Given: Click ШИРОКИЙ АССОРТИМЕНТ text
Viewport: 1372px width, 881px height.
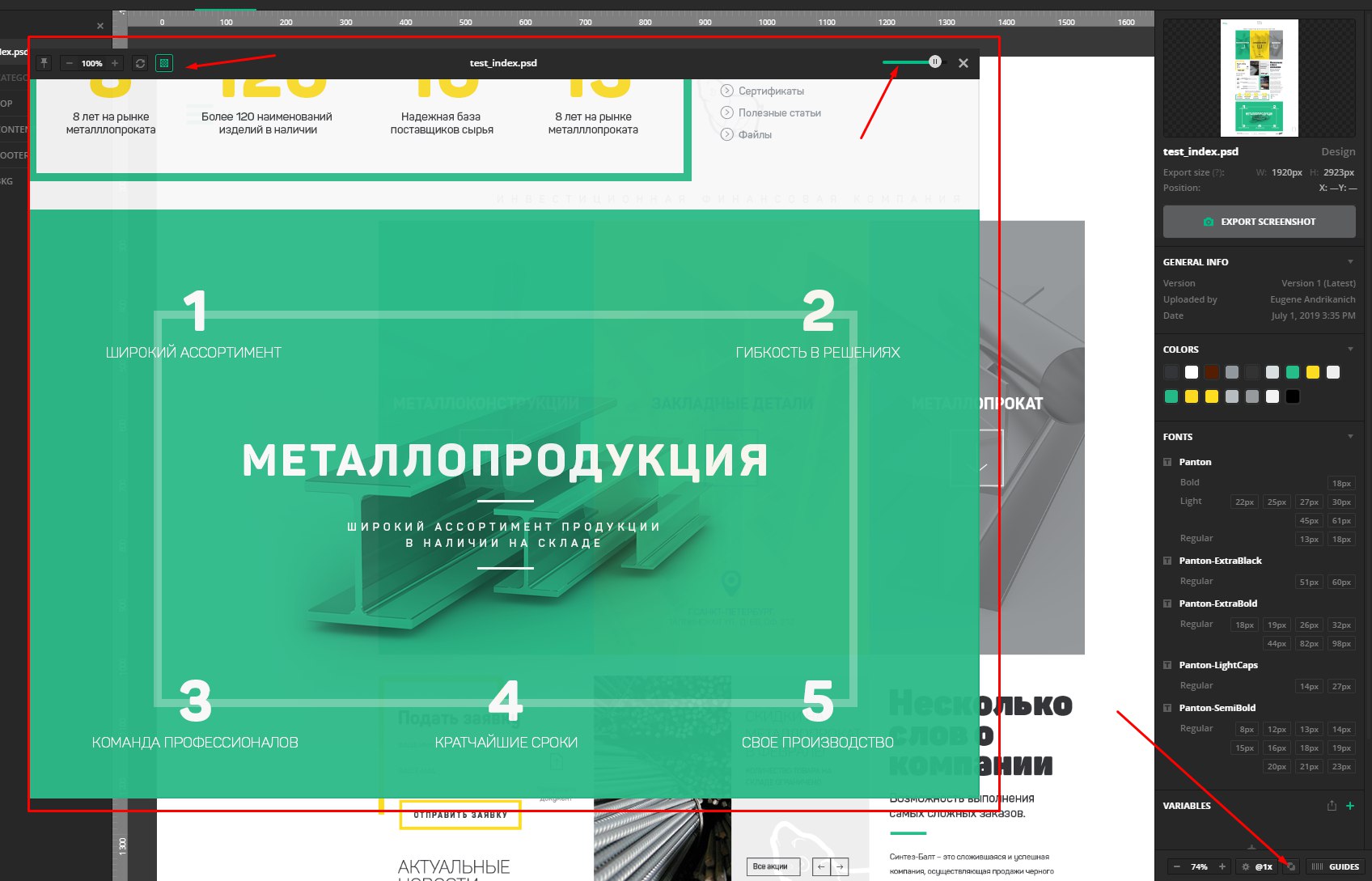Looking at the screenshot, I should 193,353.
